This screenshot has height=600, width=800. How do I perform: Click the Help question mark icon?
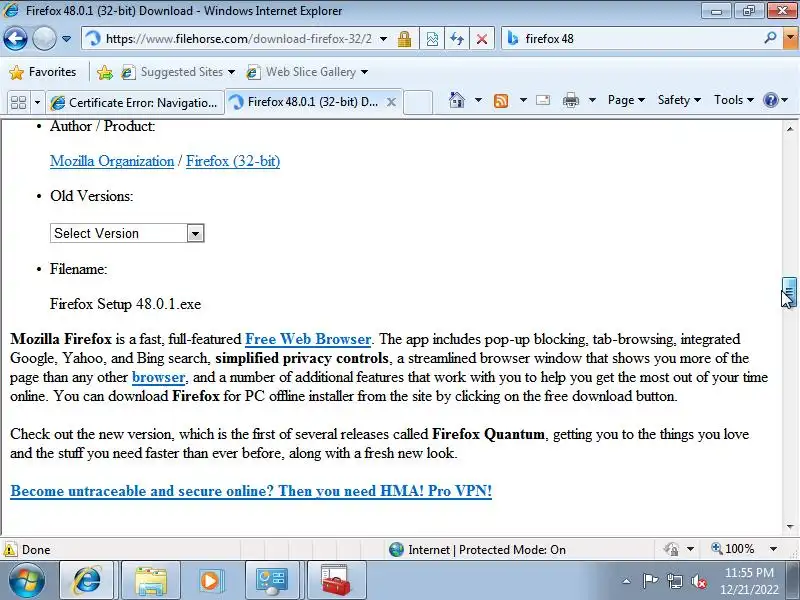pyautogui.click(x=770, y=100)
